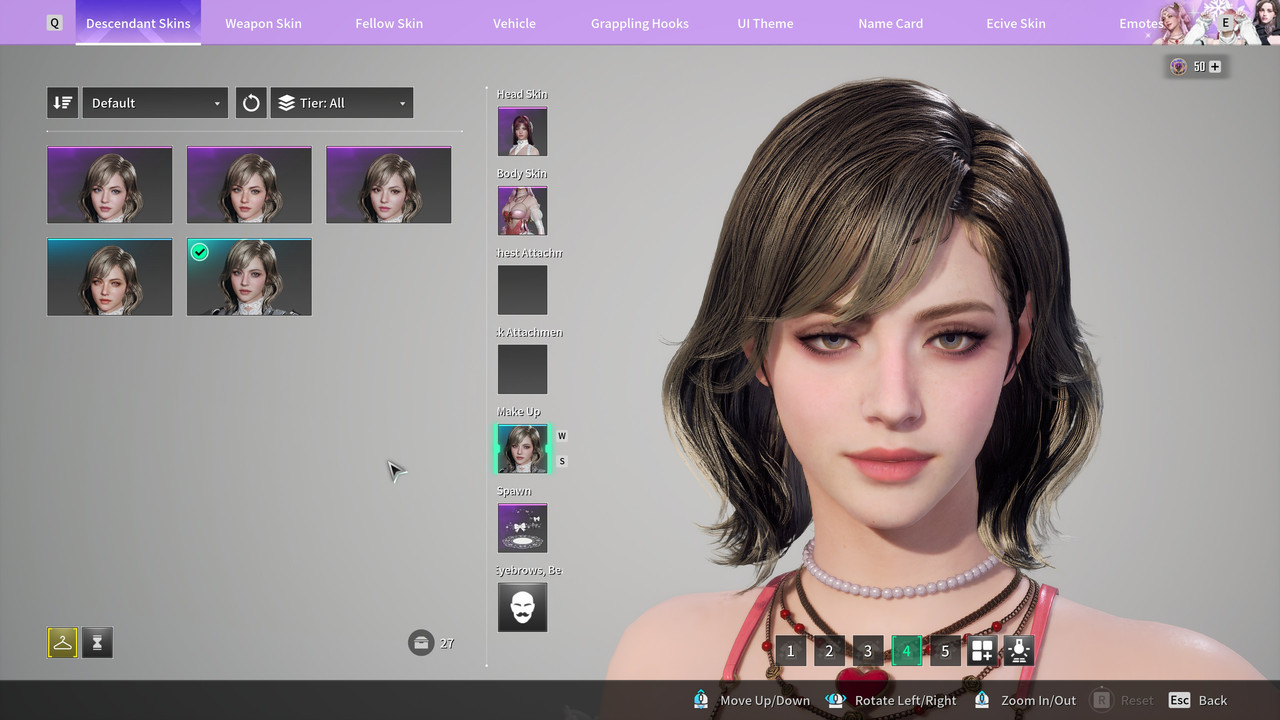Image resolution: width=1280 pixels, height=720 pixels.
Task: Go to the Grappling Hooks tab
Action: click(x=640, y=23)
